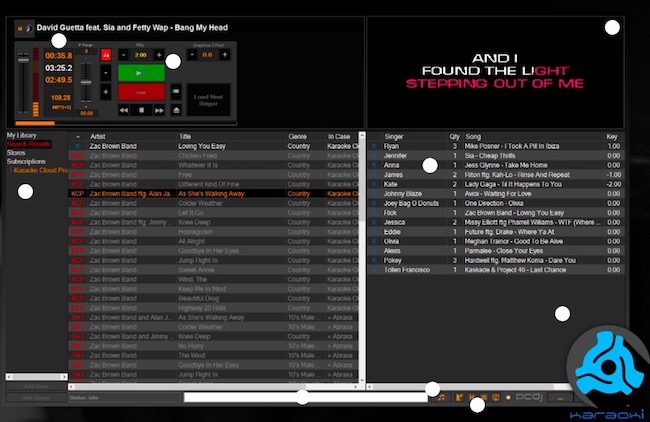Sort singer list by the Singer column
The height and width of the screenshot is (422, 650).
[394, 136]
